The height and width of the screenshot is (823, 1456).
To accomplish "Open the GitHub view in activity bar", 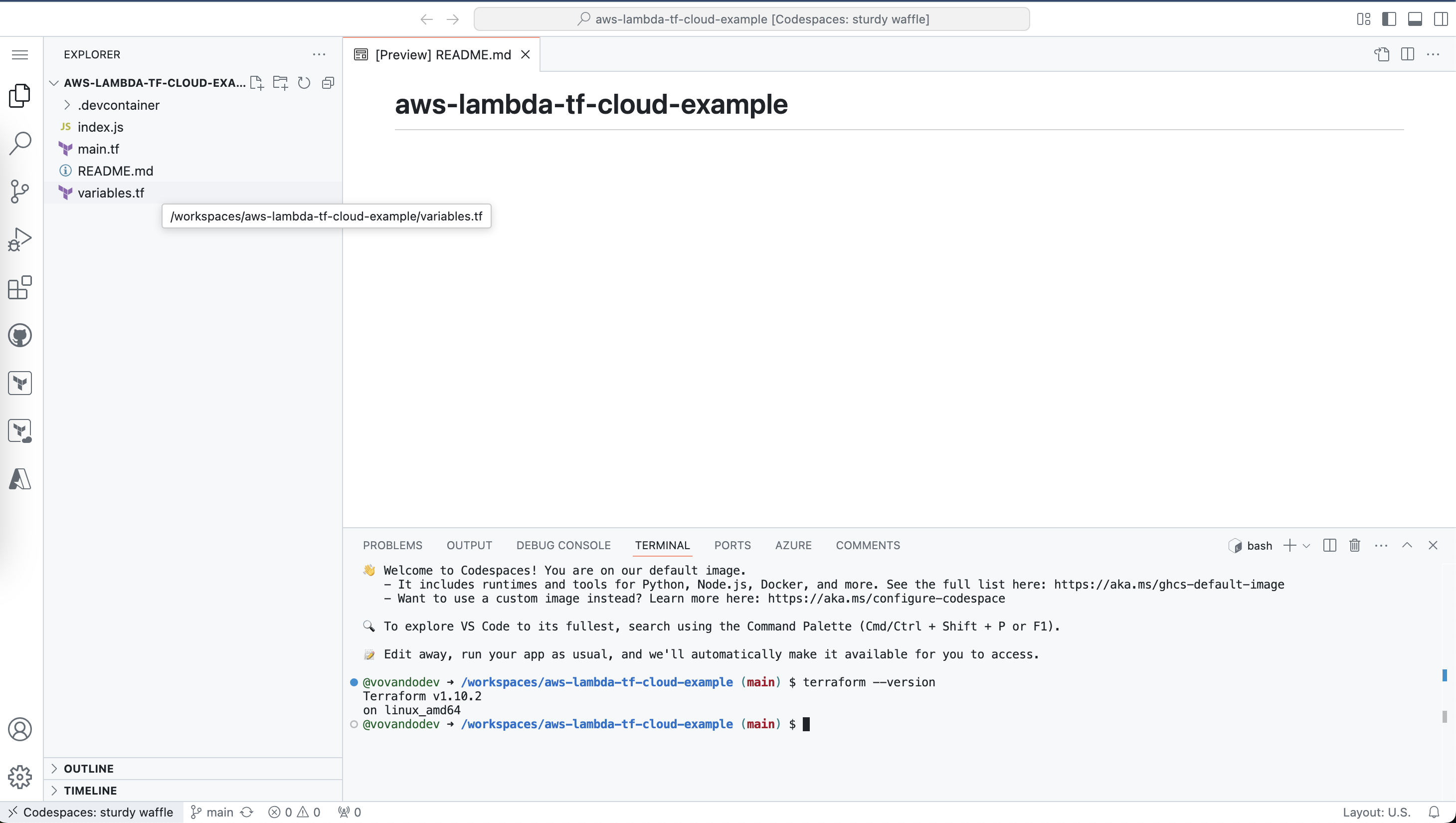I will click(x=20, y=336).
